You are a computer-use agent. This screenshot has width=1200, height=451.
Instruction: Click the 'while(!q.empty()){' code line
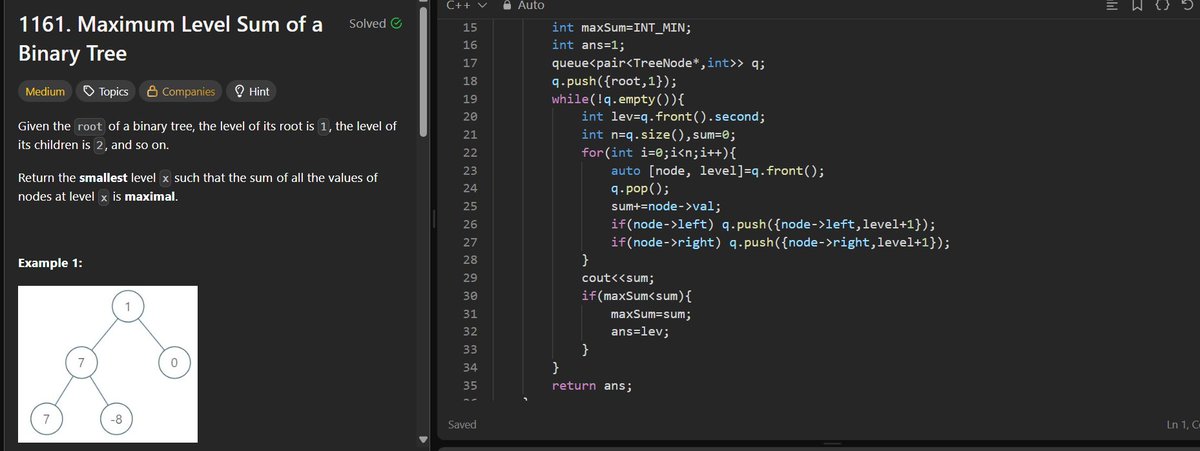[x=618, y=99]
